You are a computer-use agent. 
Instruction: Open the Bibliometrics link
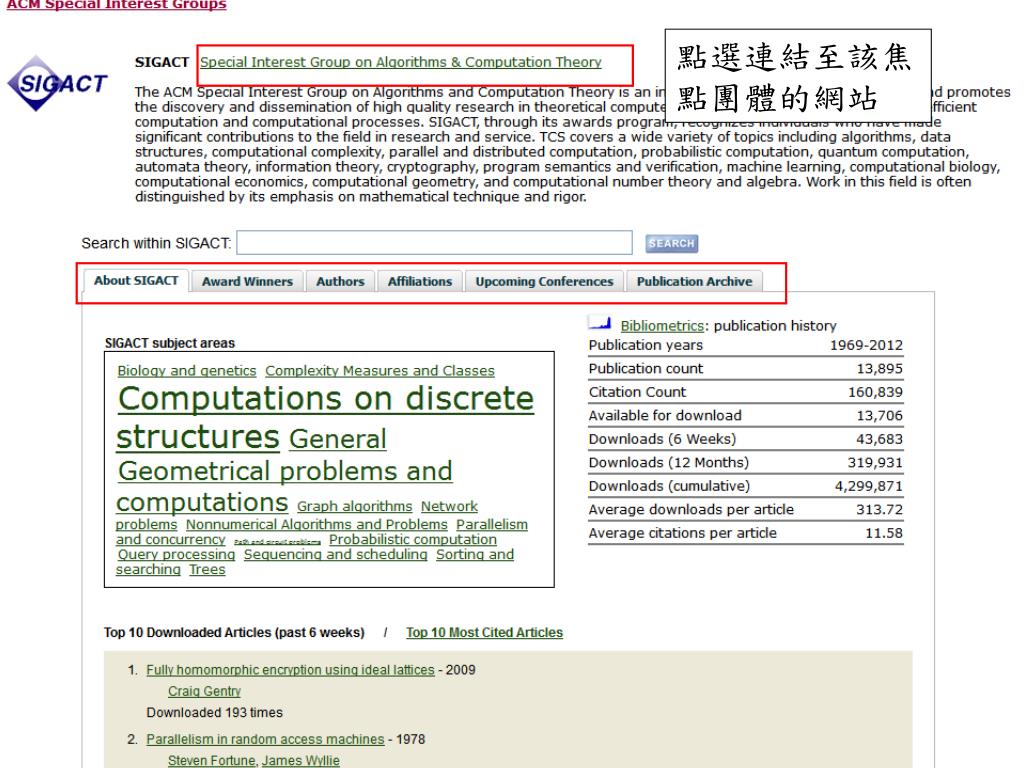(662, 325)
